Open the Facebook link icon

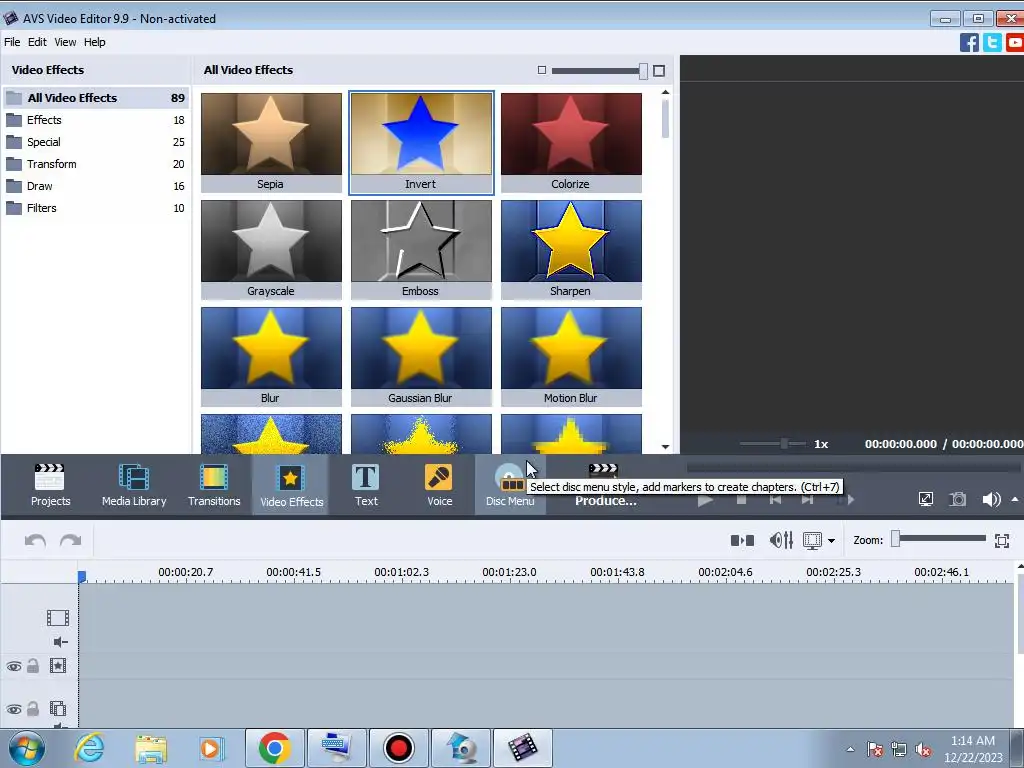(969, 43)
